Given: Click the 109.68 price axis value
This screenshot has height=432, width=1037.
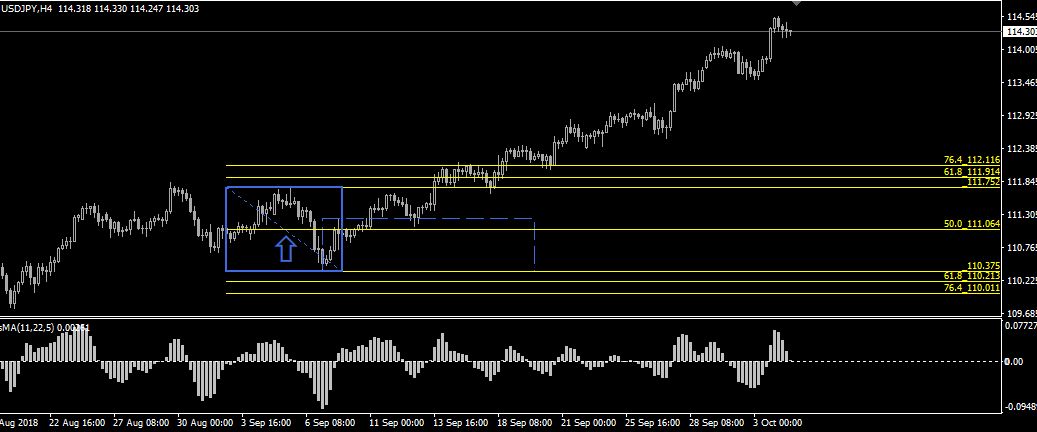Looking at the screenshot, I should (1022, 314).
